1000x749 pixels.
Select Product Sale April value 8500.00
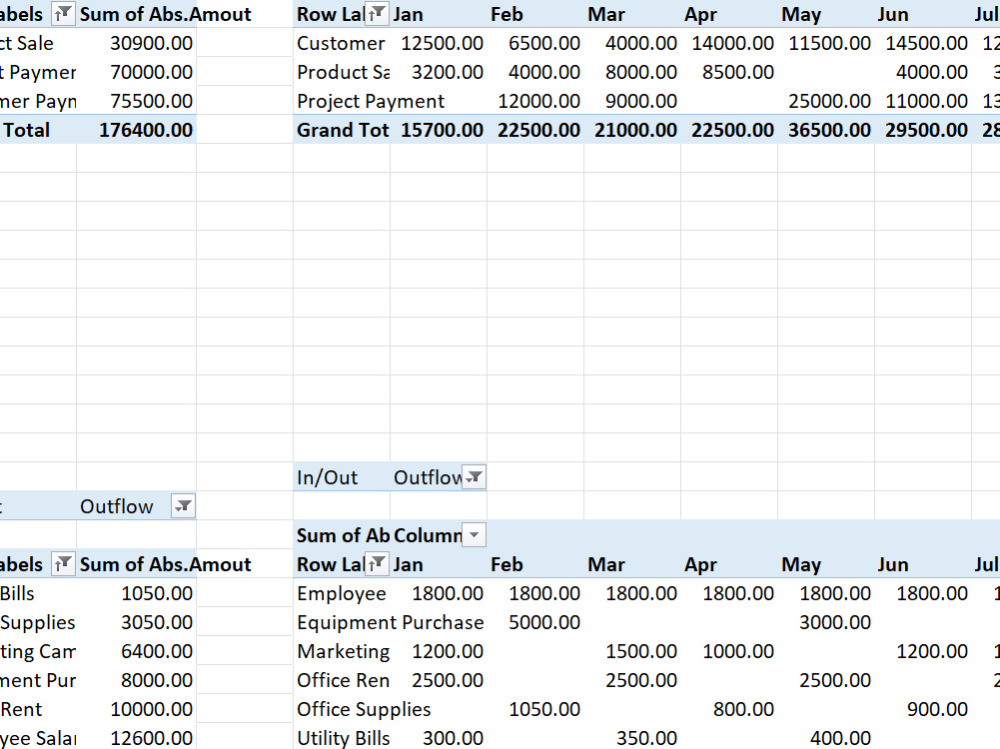coord(730,72)
